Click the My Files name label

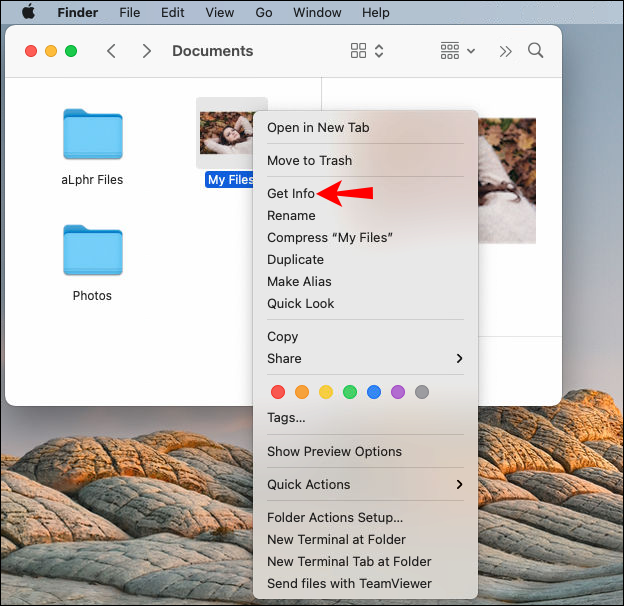tap(230, 180)
